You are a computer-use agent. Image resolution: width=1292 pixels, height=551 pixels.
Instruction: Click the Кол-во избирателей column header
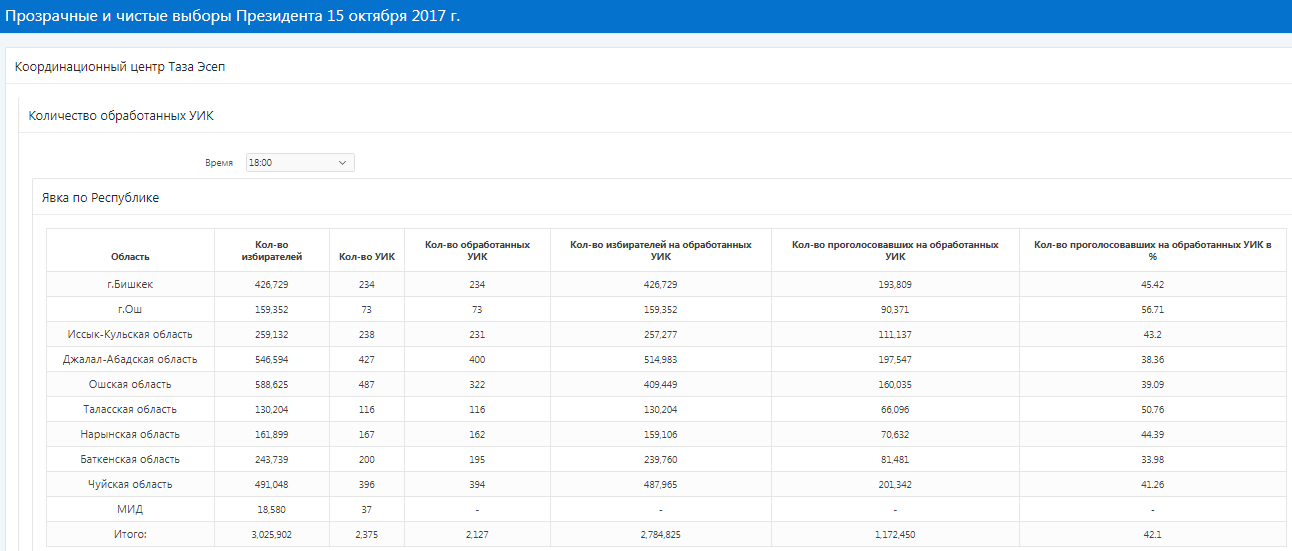click(x=272, y=251)
